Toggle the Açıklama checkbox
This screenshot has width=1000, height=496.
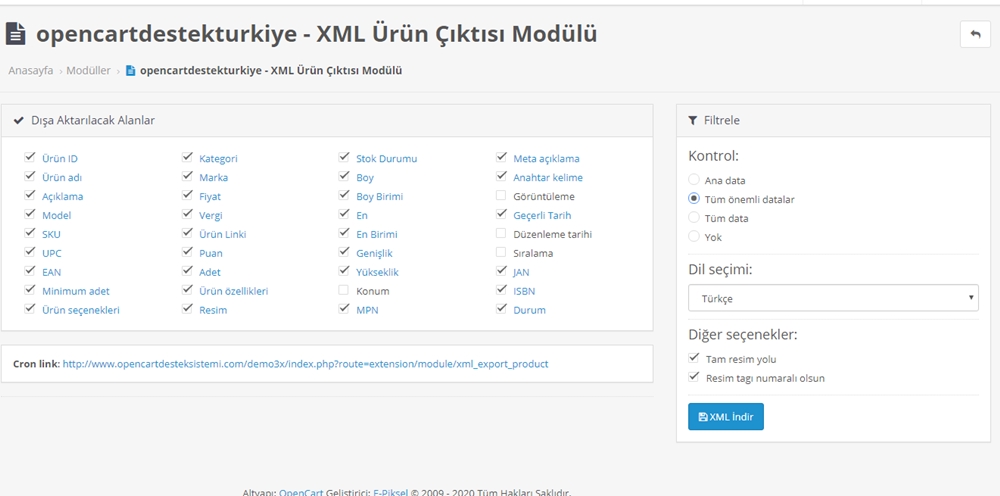29,195
